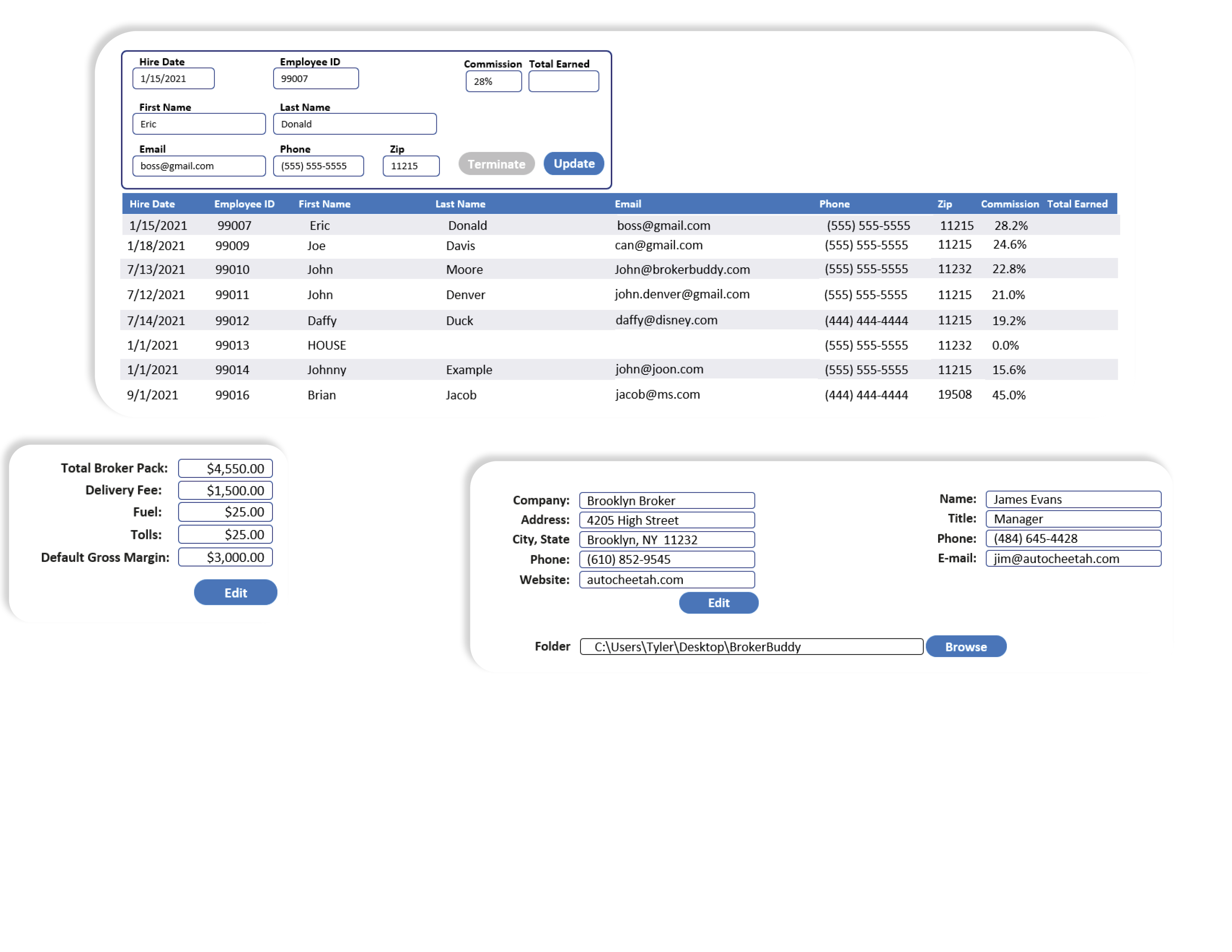Screen dimensions: 1232x952
Task: Click City, State field Brooklyn, NY
Action: click(667, 540)
